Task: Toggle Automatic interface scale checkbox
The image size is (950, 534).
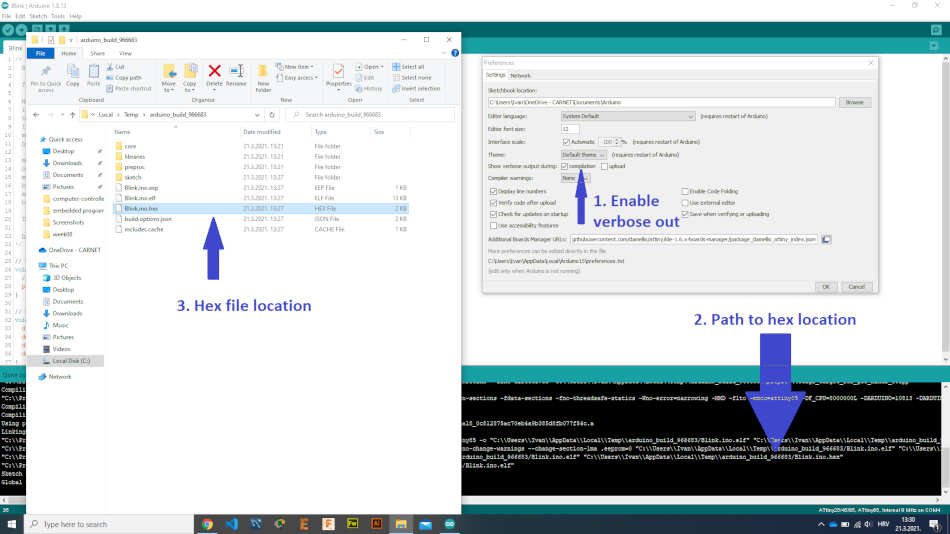Action: [x=566, y=142]
